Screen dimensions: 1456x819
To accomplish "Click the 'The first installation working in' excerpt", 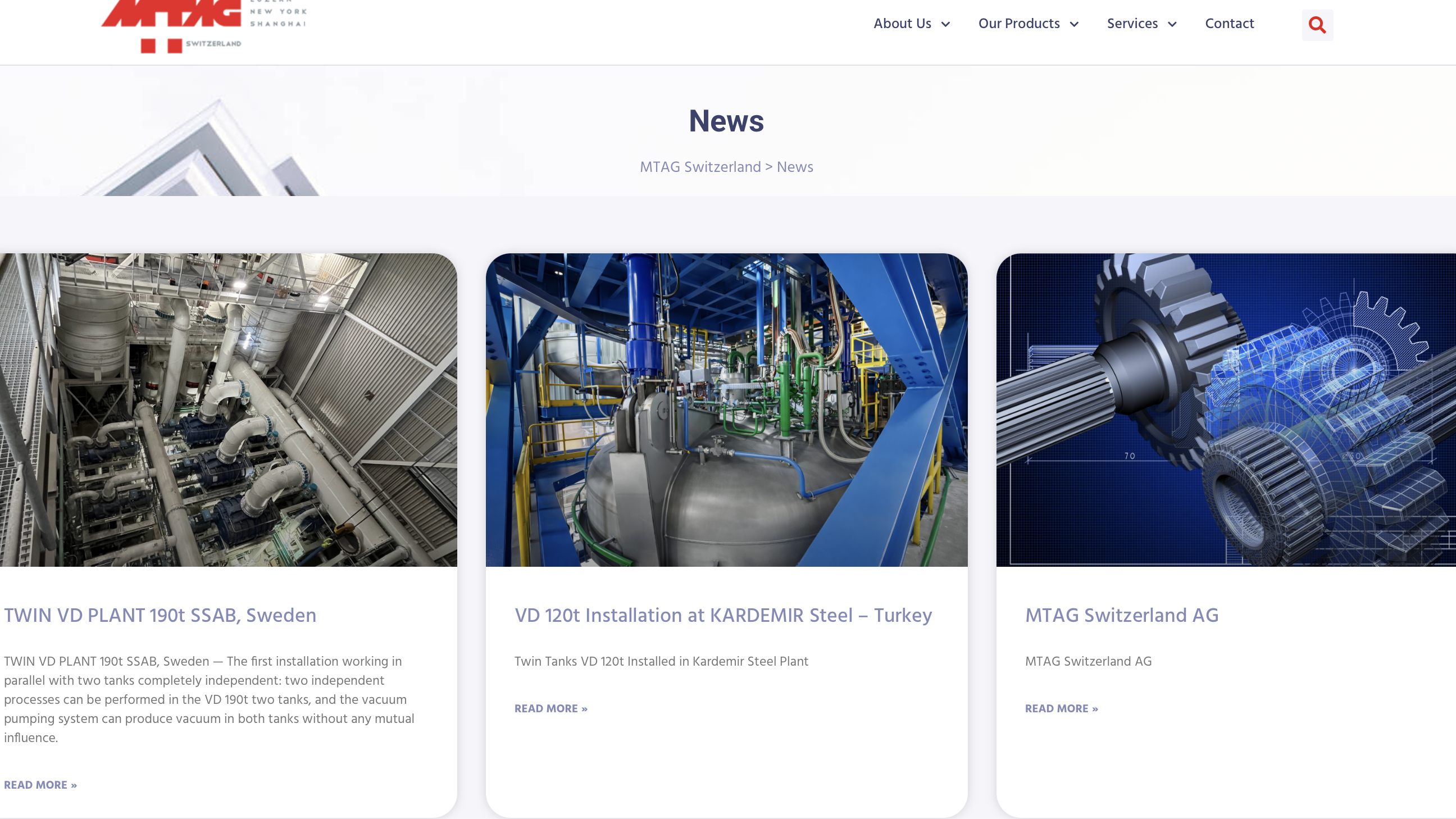I will tap(209, 699).
